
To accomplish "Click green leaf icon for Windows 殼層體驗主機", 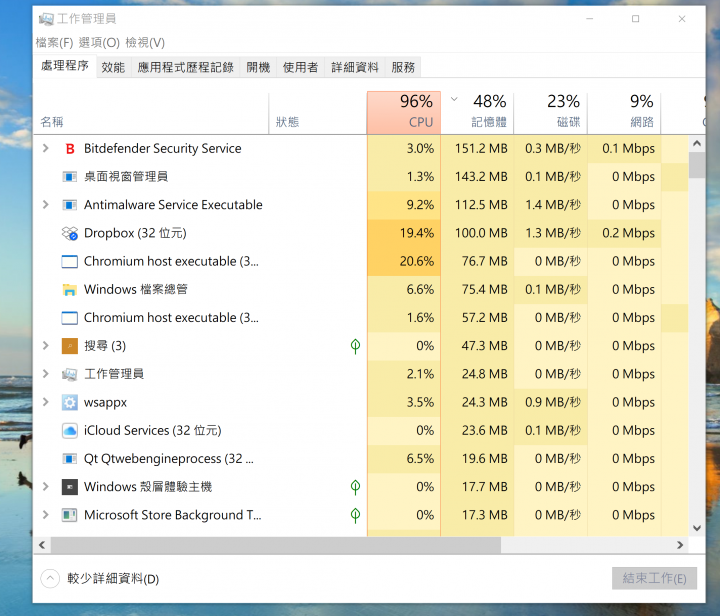I will tap(355, 487).
